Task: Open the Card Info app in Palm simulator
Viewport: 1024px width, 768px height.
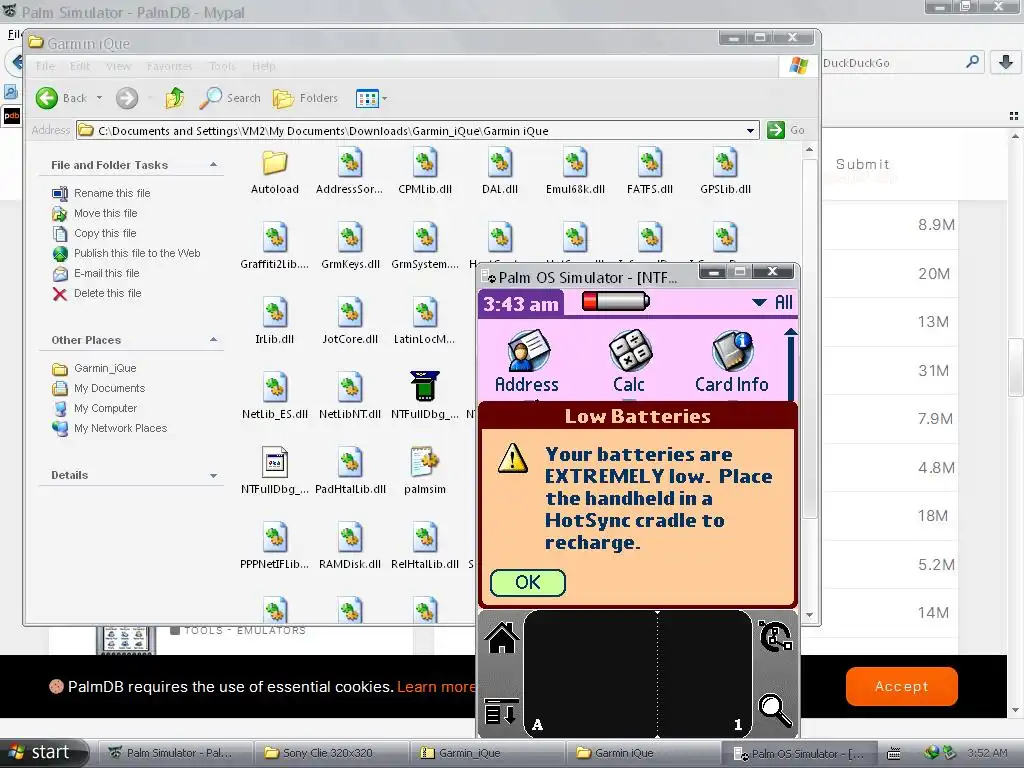Action: (731, 362)
